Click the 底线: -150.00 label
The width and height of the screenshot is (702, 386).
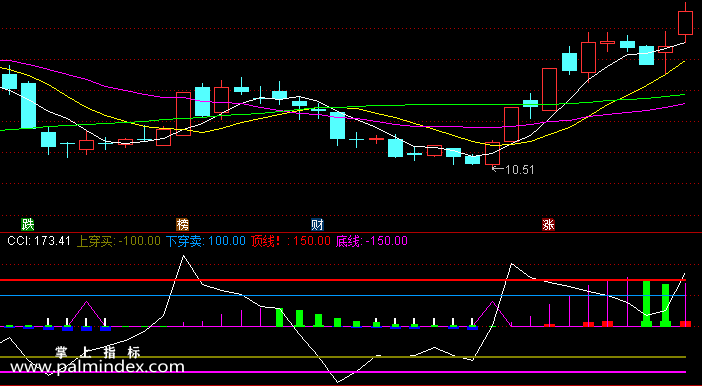click(x=372, y=241)
